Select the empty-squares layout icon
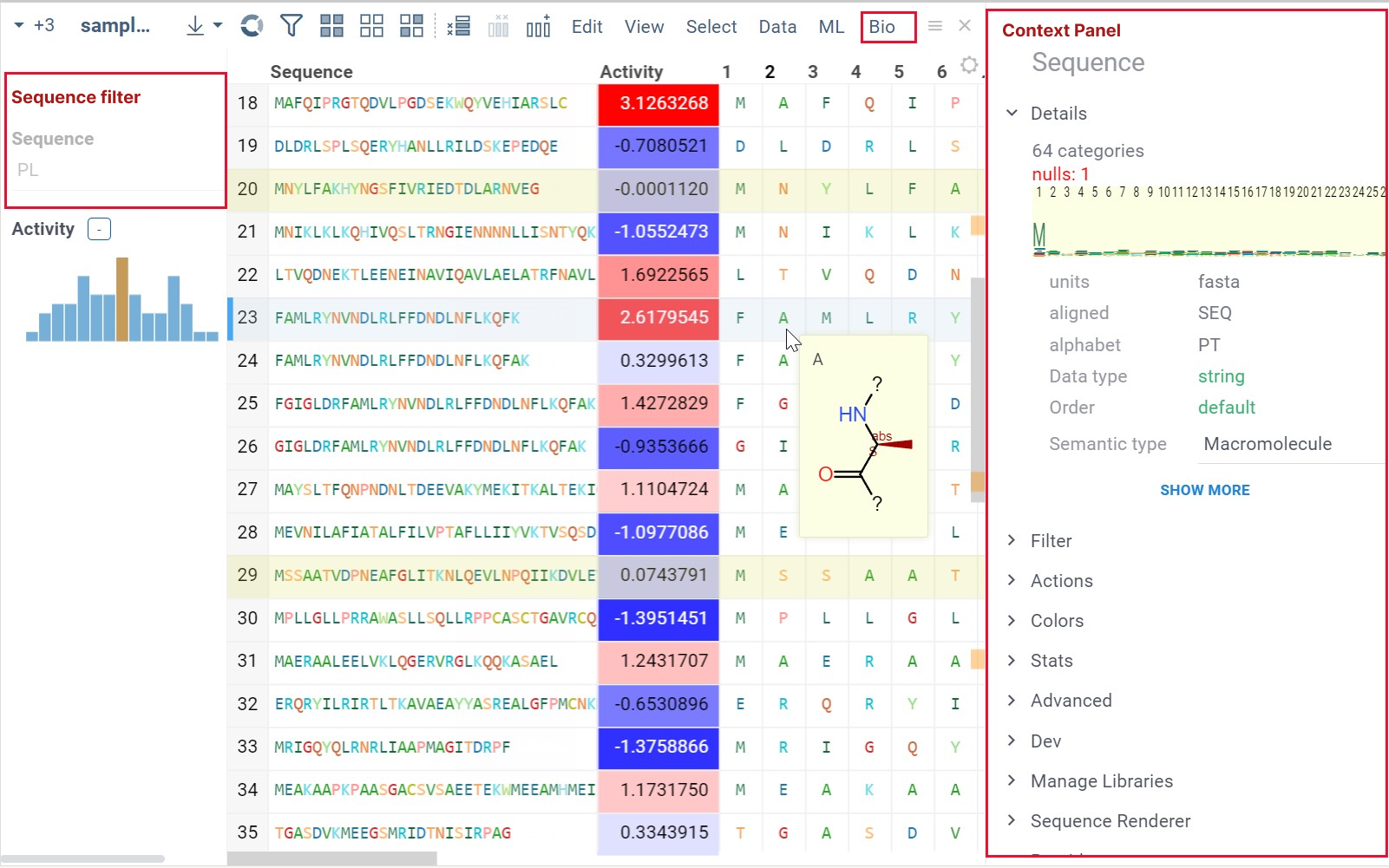This screenshot has height=868, width=1389. 371,26
